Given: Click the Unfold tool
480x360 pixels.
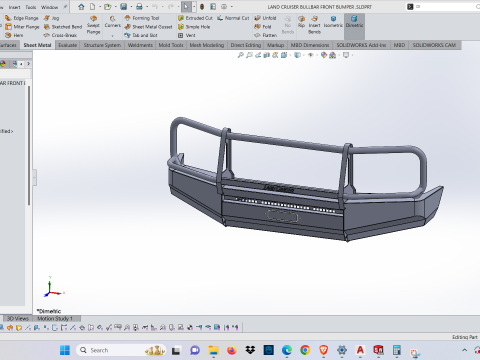Looking at the screenshot, I should pos(265,18).
